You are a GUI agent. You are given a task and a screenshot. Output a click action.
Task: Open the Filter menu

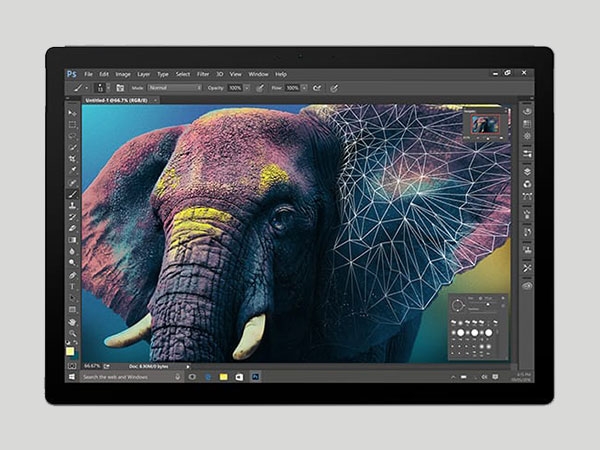(203, 74)
